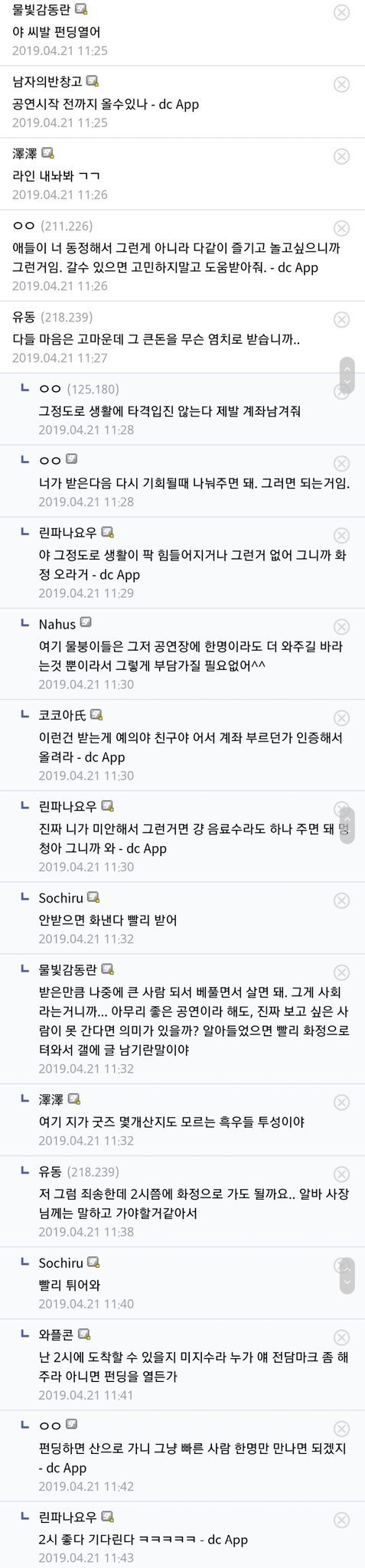Click scroll handle beside 린파나요우 11:30 reply
This screenshot has height=1568, width=365.
347,825
